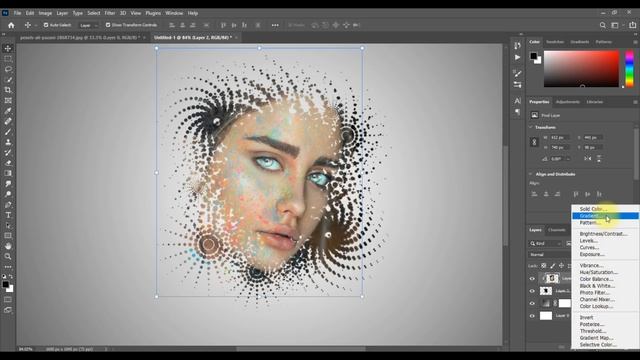
Task: Select the Eyedropper tool
Action: (8, 111)
